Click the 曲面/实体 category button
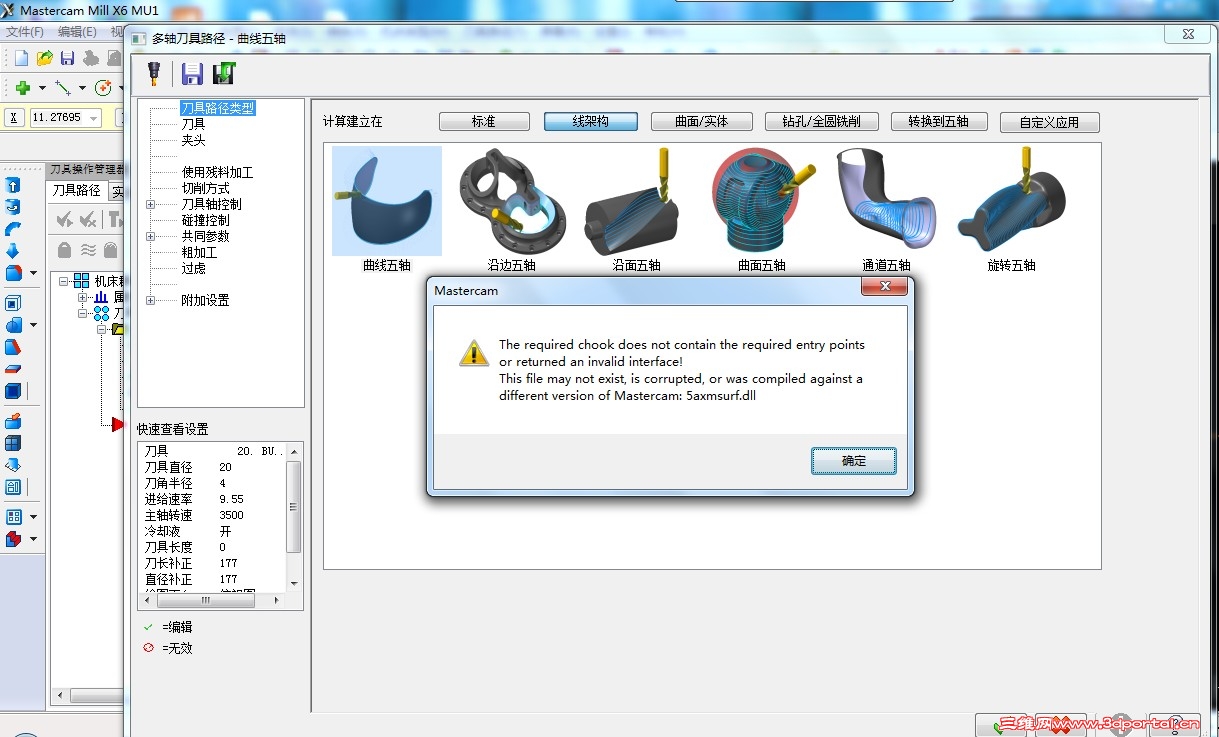Viewport: 1219px width, 737px height. (701, 121)
